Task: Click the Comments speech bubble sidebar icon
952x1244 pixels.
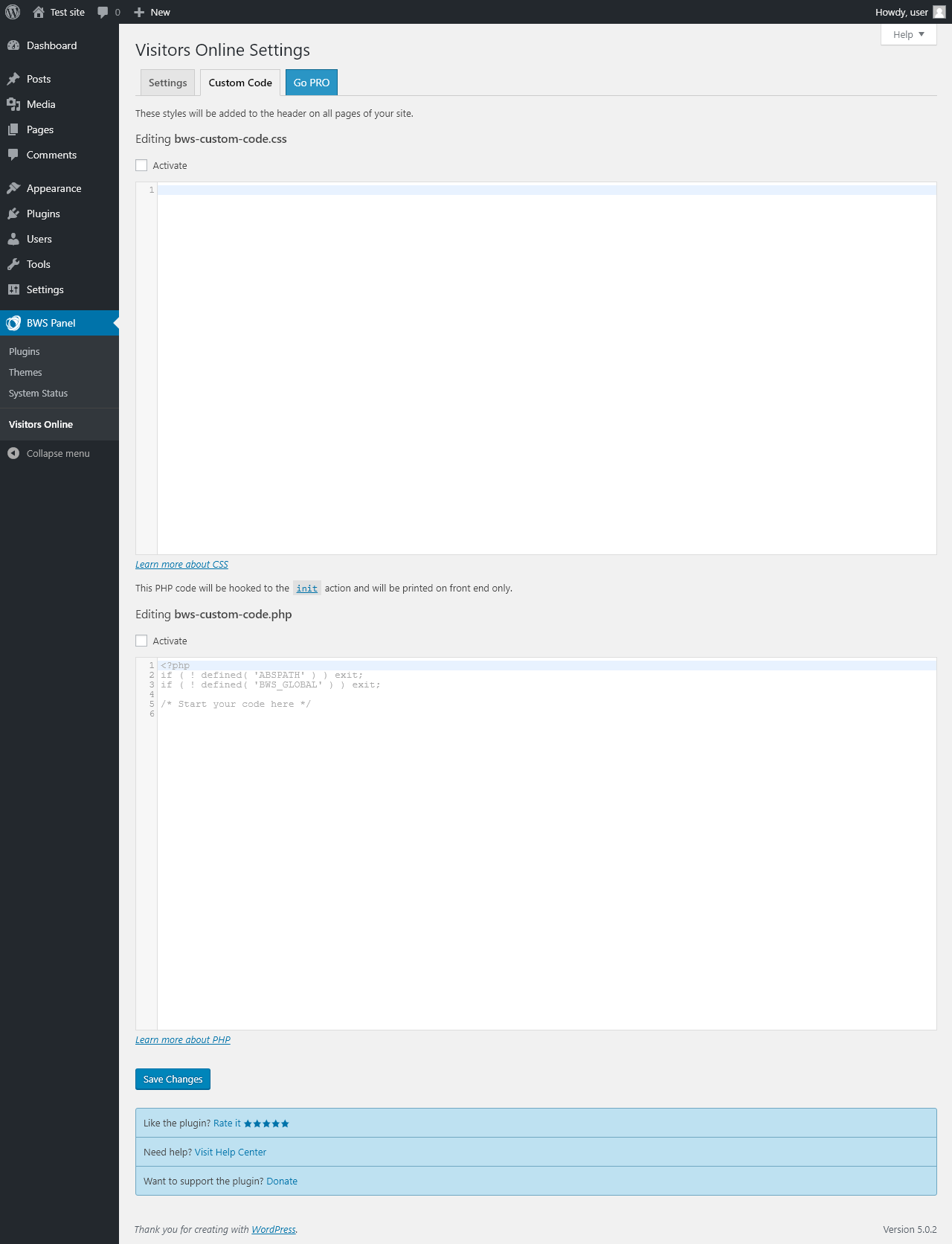Action: [13, 155]
